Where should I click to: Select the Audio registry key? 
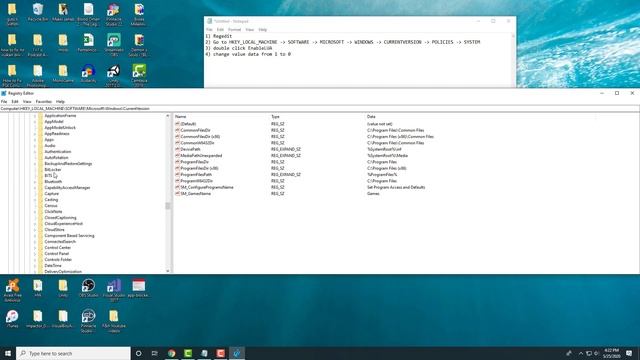(x=50, y=146)
